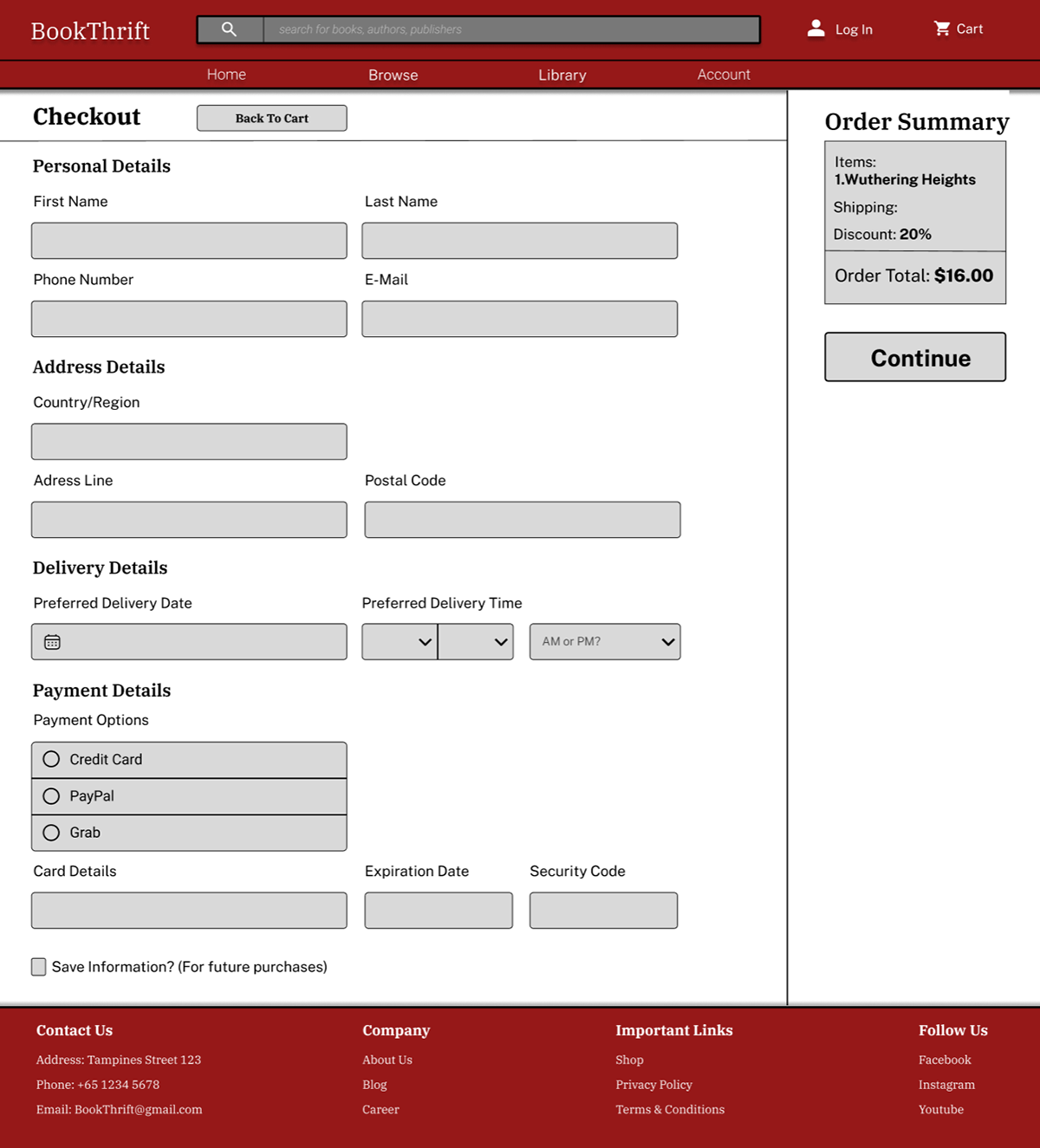Click the search magnifier icon
The width and height of the screenshot is (1040, 1148).
click(x=229, y=29)
